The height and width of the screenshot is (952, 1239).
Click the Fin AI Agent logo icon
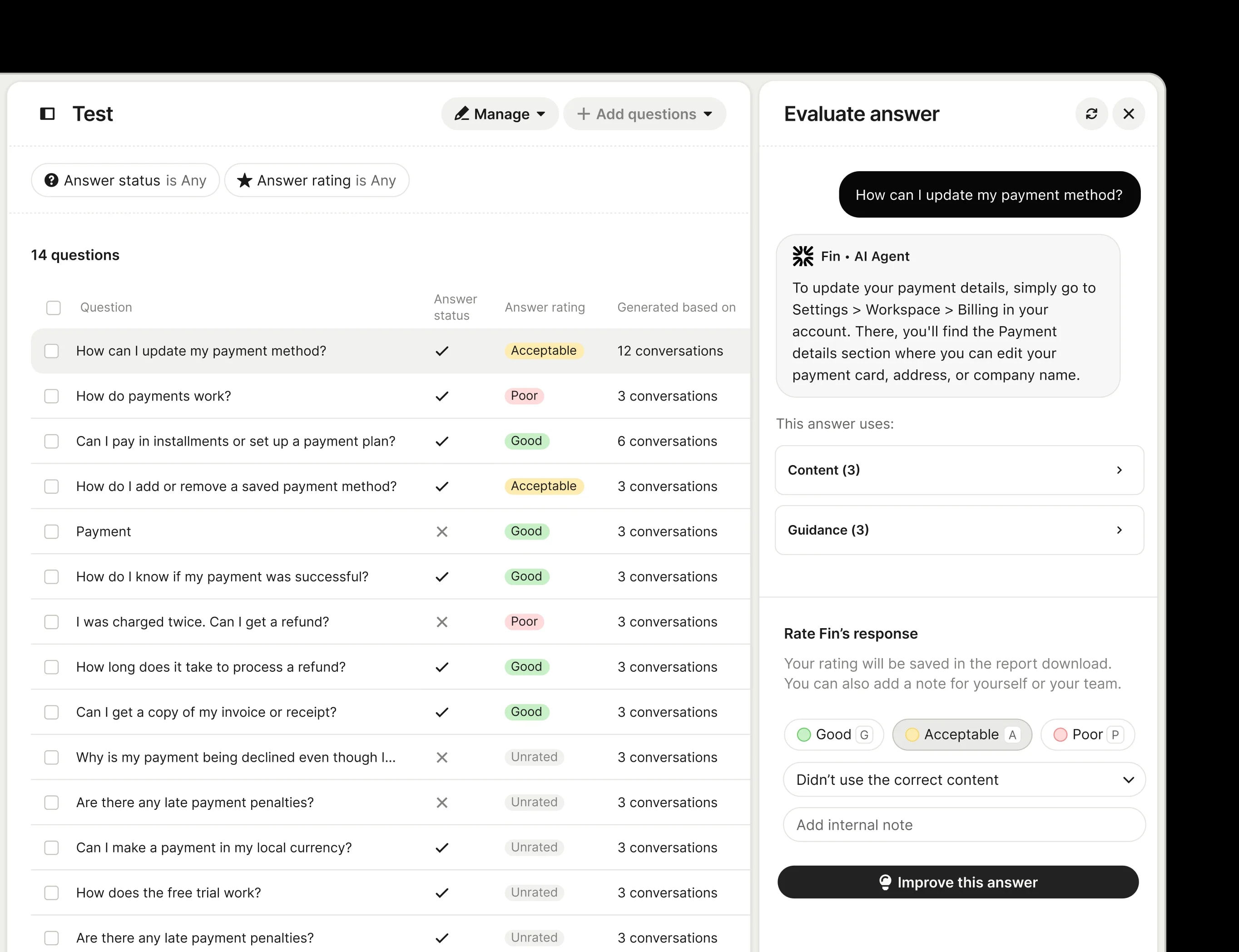click(803, 256)
